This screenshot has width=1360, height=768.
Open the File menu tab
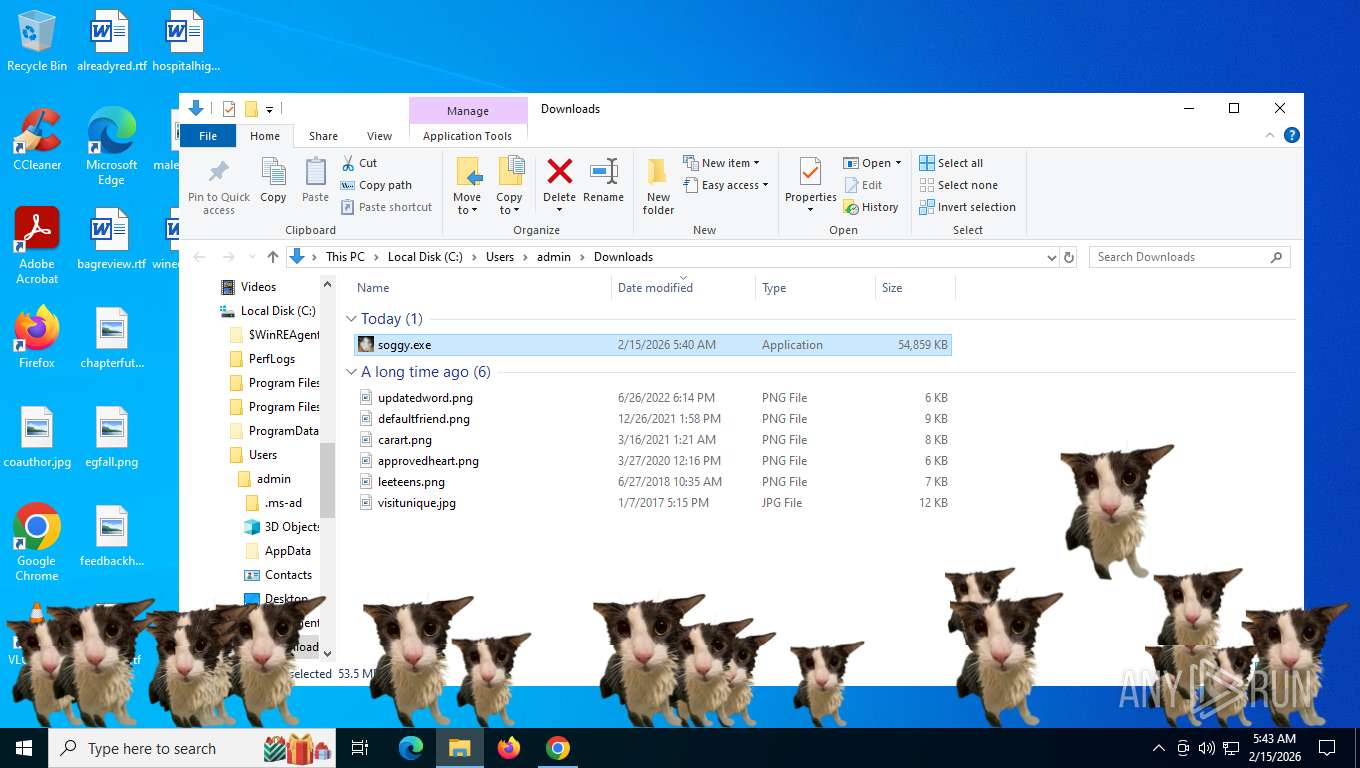[x=208, y=136]
